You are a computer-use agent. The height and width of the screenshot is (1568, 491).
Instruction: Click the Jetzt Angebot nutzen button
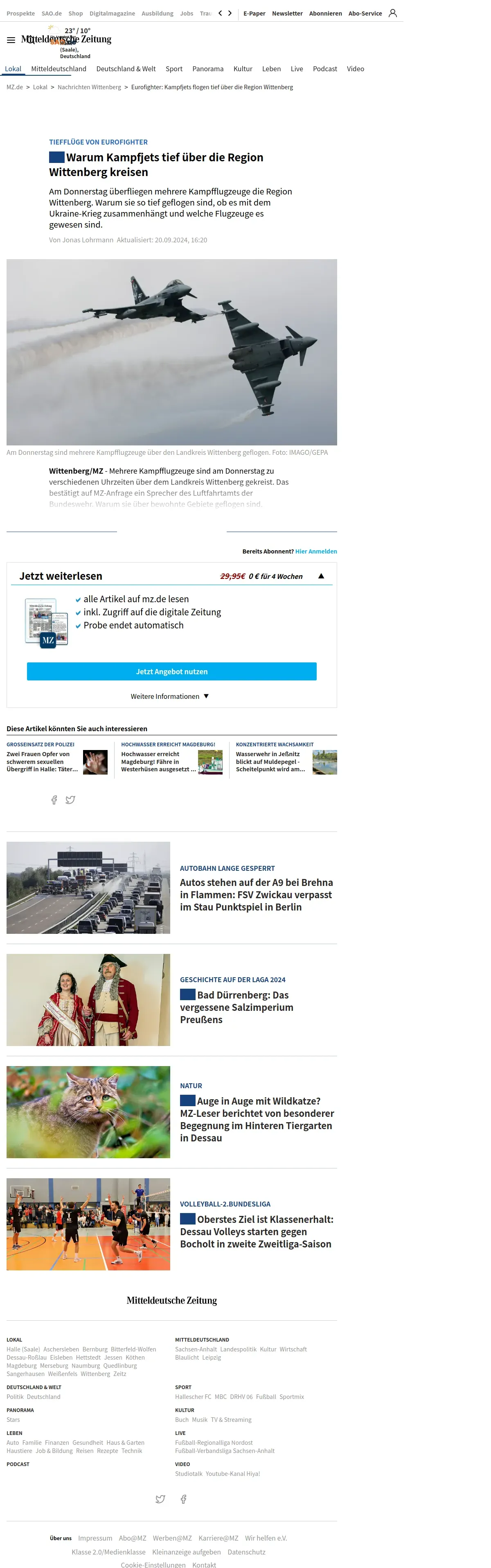point(171,671)
